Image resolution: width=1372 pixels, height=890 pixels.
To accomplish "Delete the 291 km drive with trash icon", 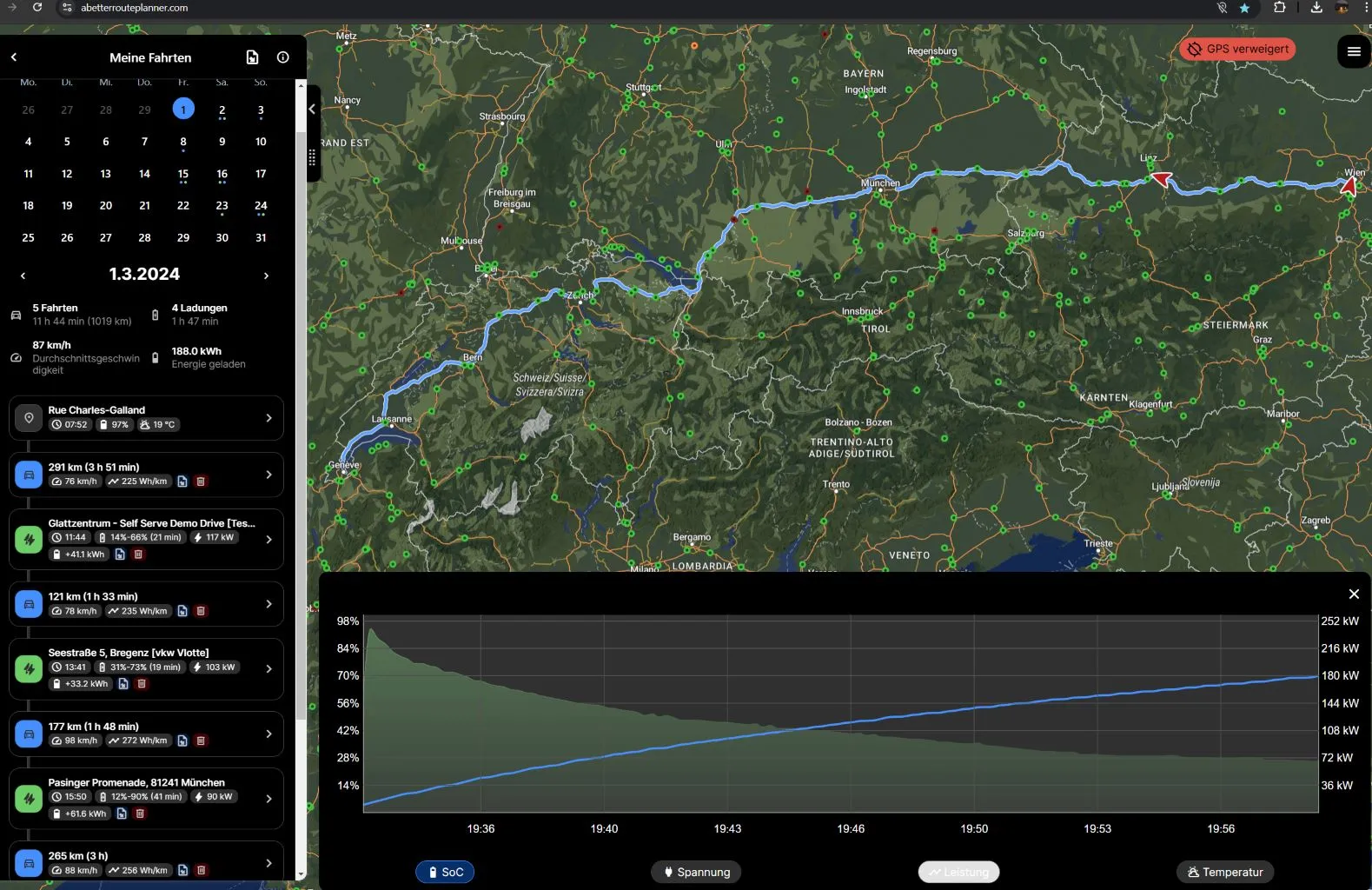I will tap(201, 482).
